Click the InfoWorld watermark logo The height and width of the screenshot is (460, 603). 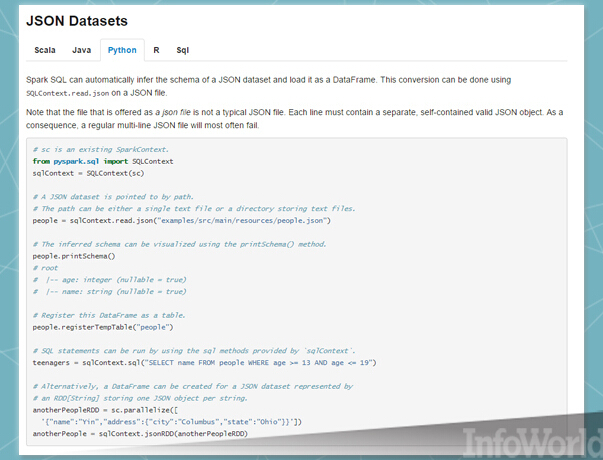[532, 442]
